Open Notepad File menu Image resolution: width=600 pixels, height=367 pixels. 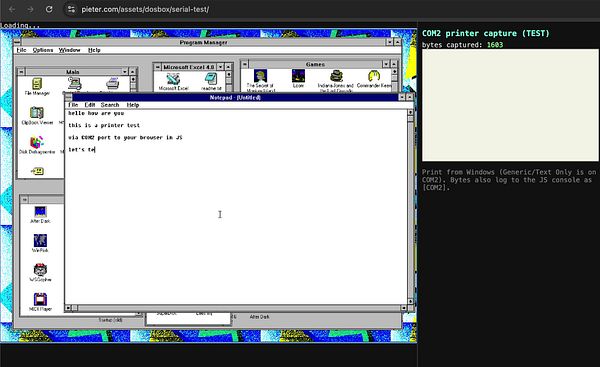[73, 105]
